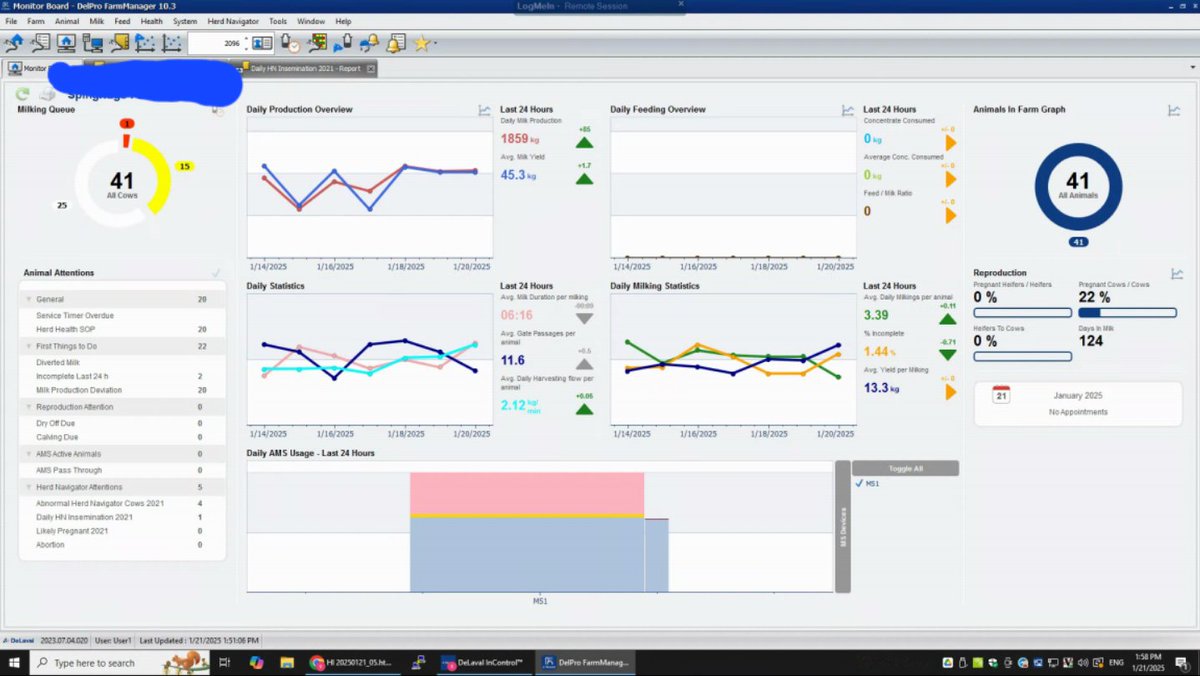The width and height of the screenshot is (1200, 676).
Task: Open the System menu
Action: coord(185,21)
